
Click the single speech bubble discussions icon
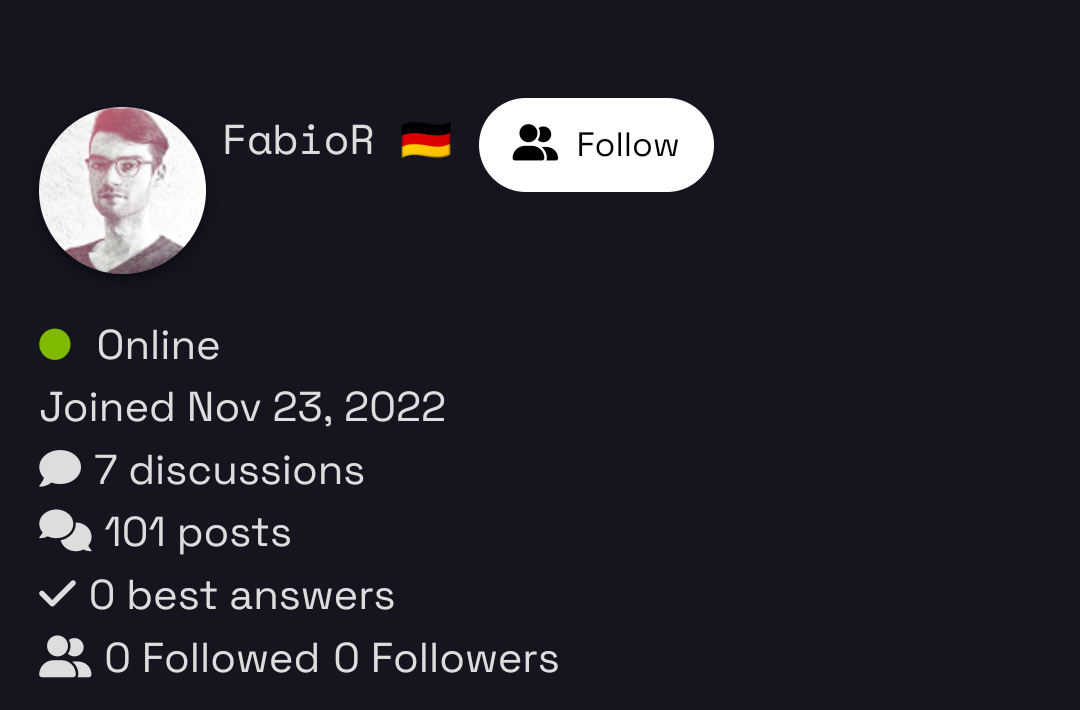(60, 469)
